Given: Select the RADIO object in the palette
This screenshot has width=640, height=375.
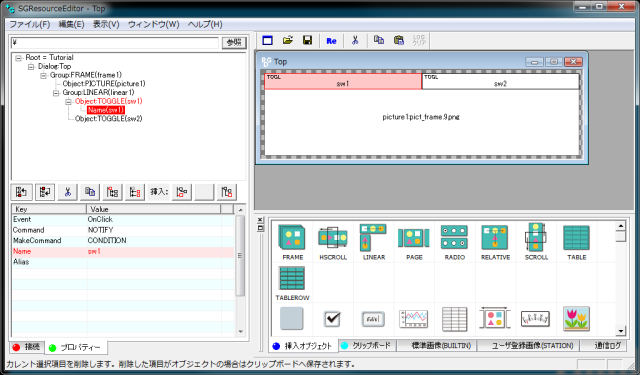Looking at the screenshot, I should [x=454, y=242].
